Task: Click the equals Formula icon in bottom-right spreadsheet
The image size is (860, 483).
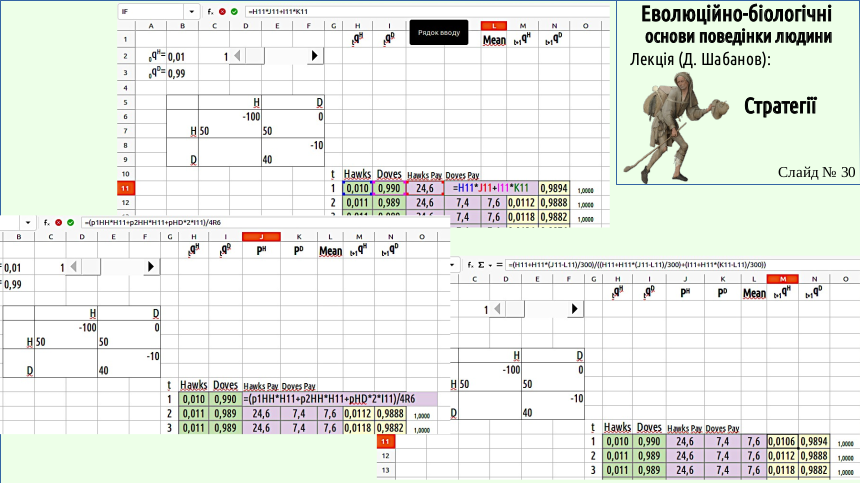Action: [x=497, y=265]
